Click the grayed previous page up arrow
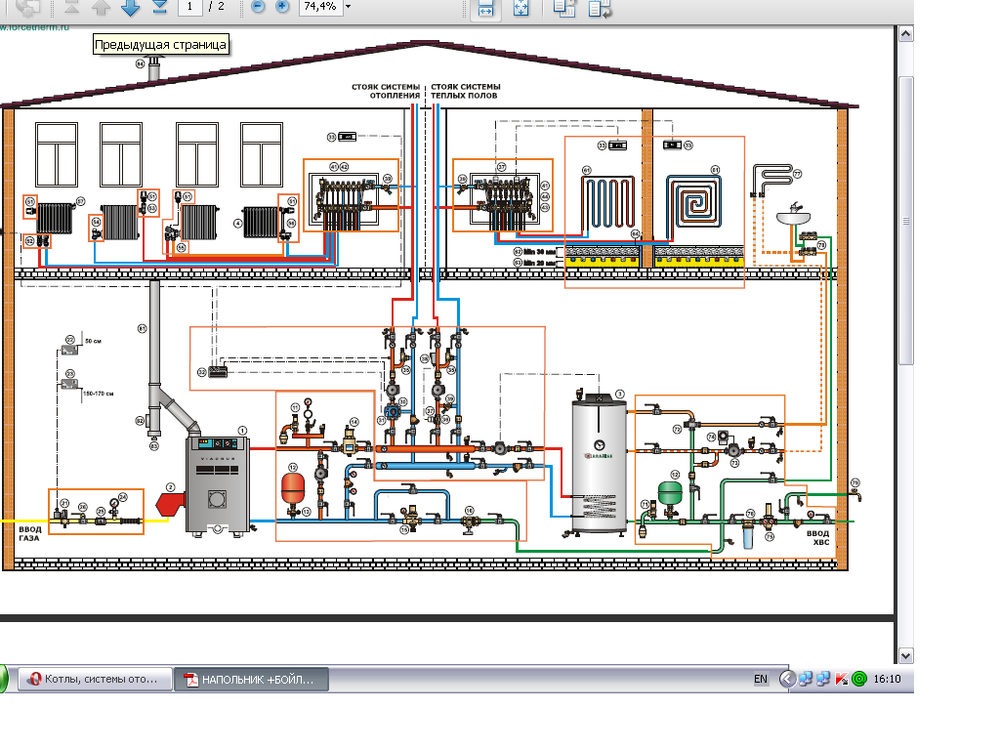This screenshot has height=750, width=1000. [x=101, y=7]
